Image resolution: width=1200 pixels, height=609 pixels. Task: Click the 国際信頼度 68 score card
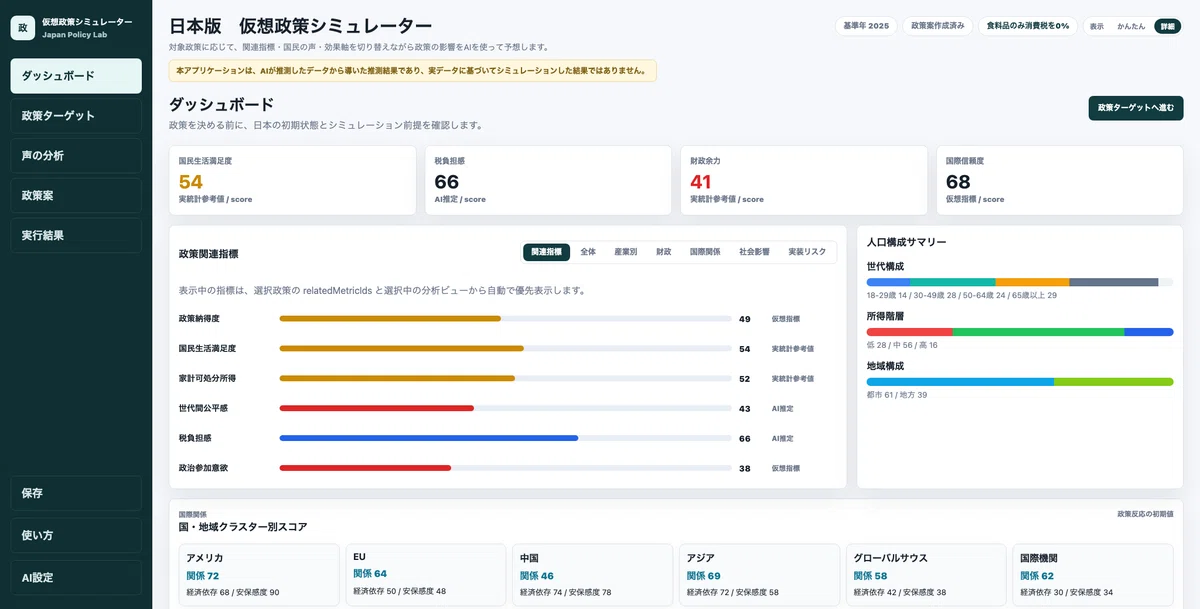click(1060, 180)
